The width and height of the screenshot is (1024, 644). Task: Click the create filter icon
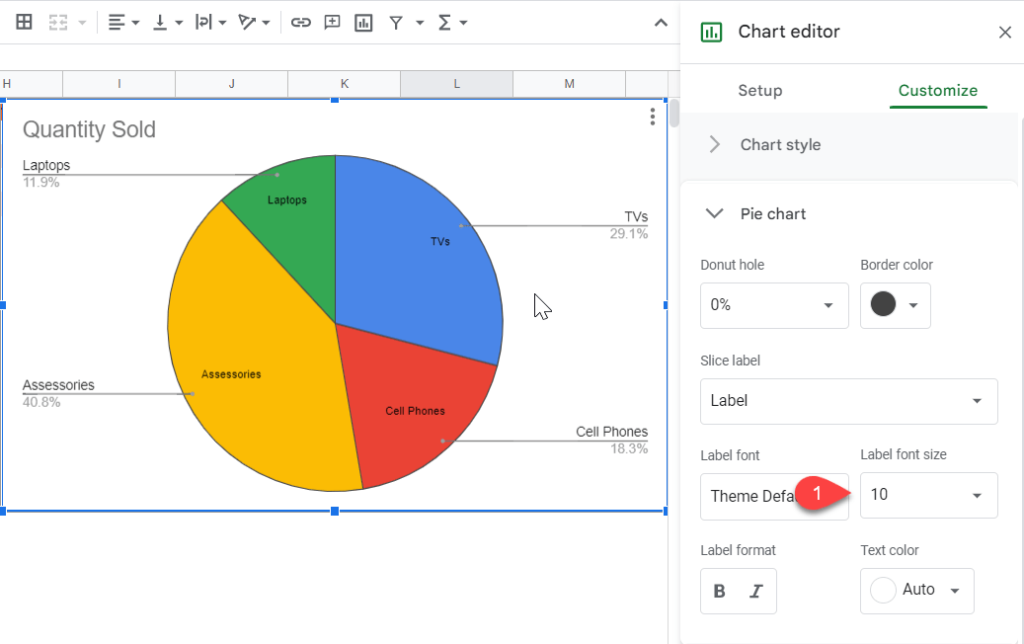pos(396,23)
